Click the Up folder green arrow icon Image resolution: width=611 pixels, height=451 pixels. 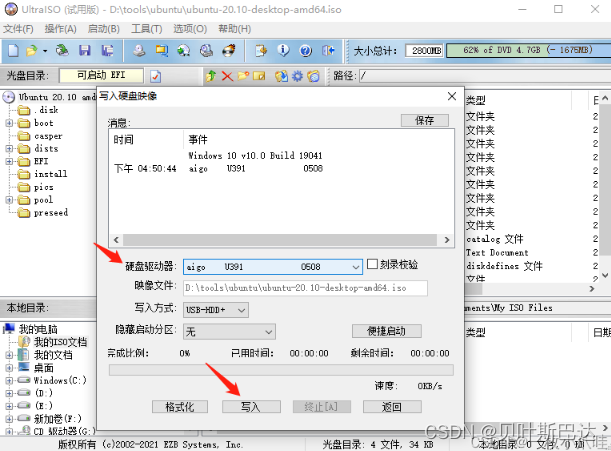pos(211,76)
